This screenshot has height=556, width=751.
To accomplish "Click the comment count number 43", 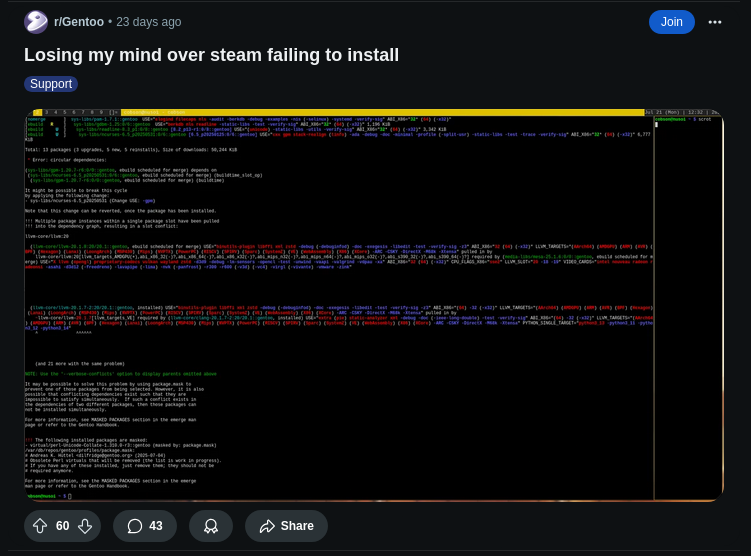I will click(156, 526).
